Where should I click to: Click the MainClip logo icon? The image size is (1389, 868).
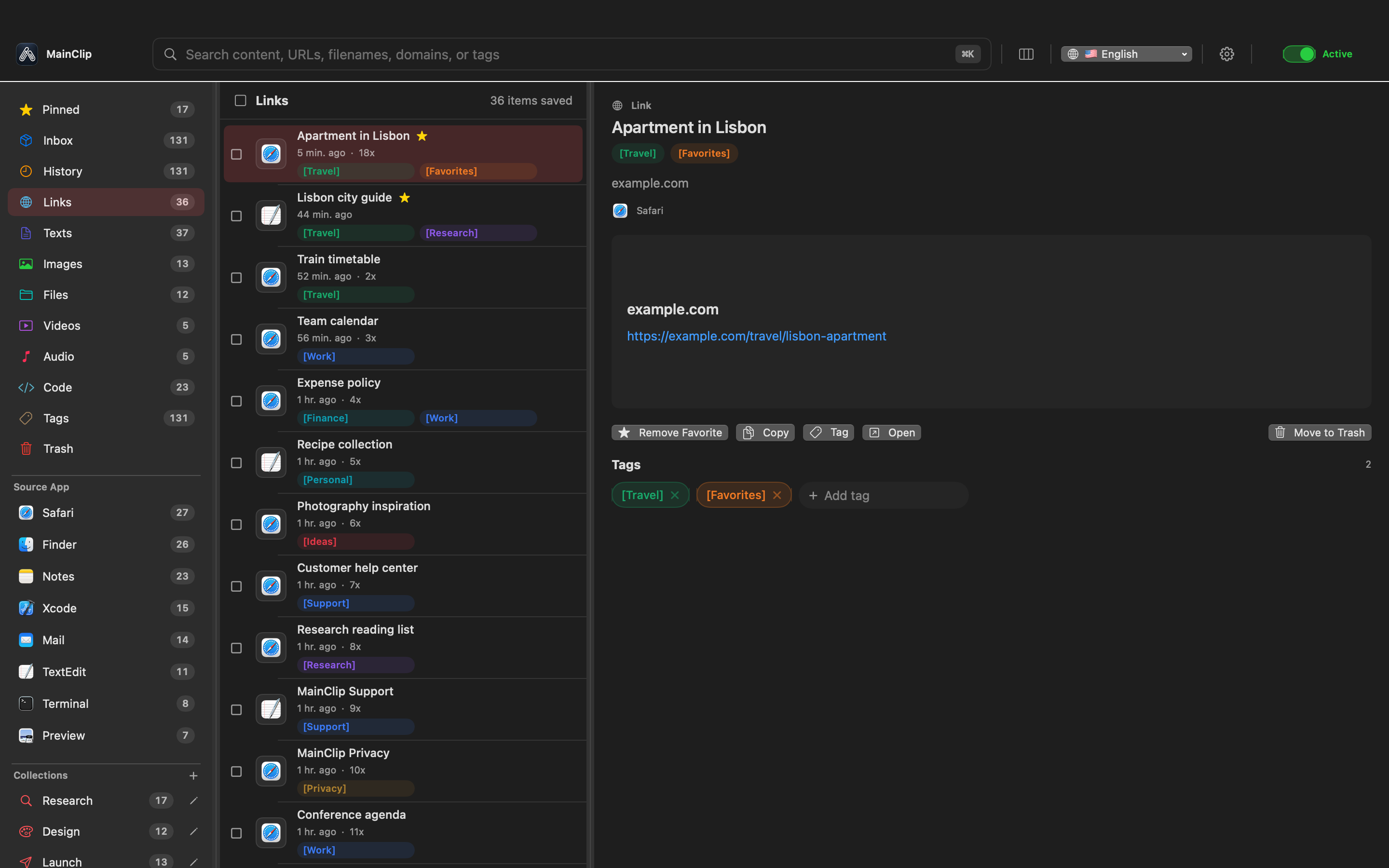(27, 54)
